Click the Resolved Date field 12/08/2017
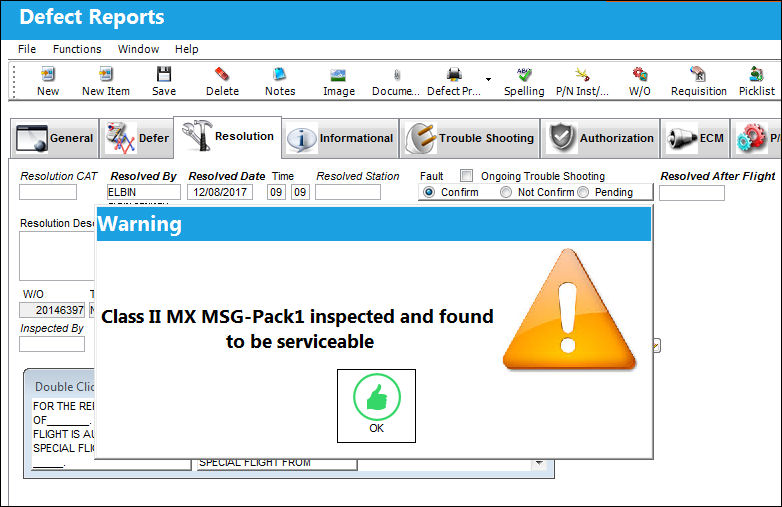This screenshot has height=507, width=782. coord(220,192)
